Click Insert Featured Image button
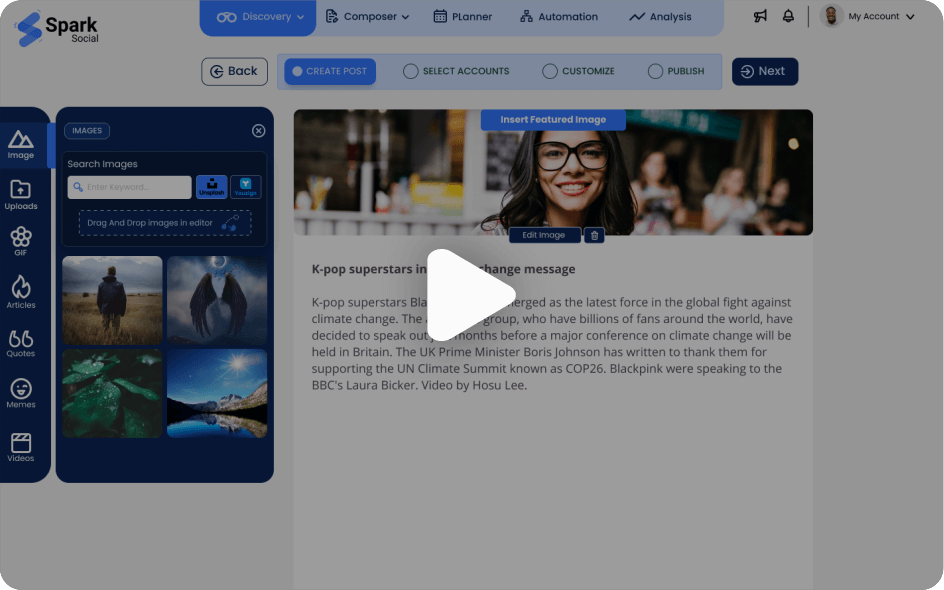Image resolution: width=944 pixels, height=590 pixels. click(x=553, y=120)
